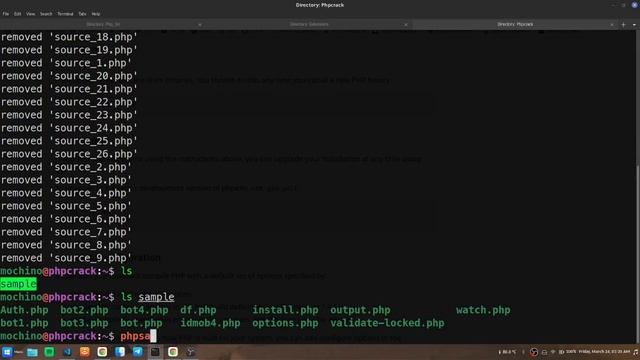Click the line removed 'source_9.php'

(66, 258)
